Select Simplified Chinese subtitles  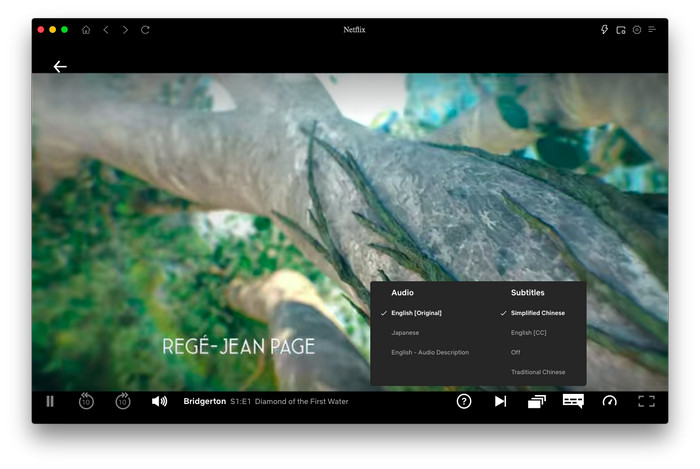click(x=538, y=313)
